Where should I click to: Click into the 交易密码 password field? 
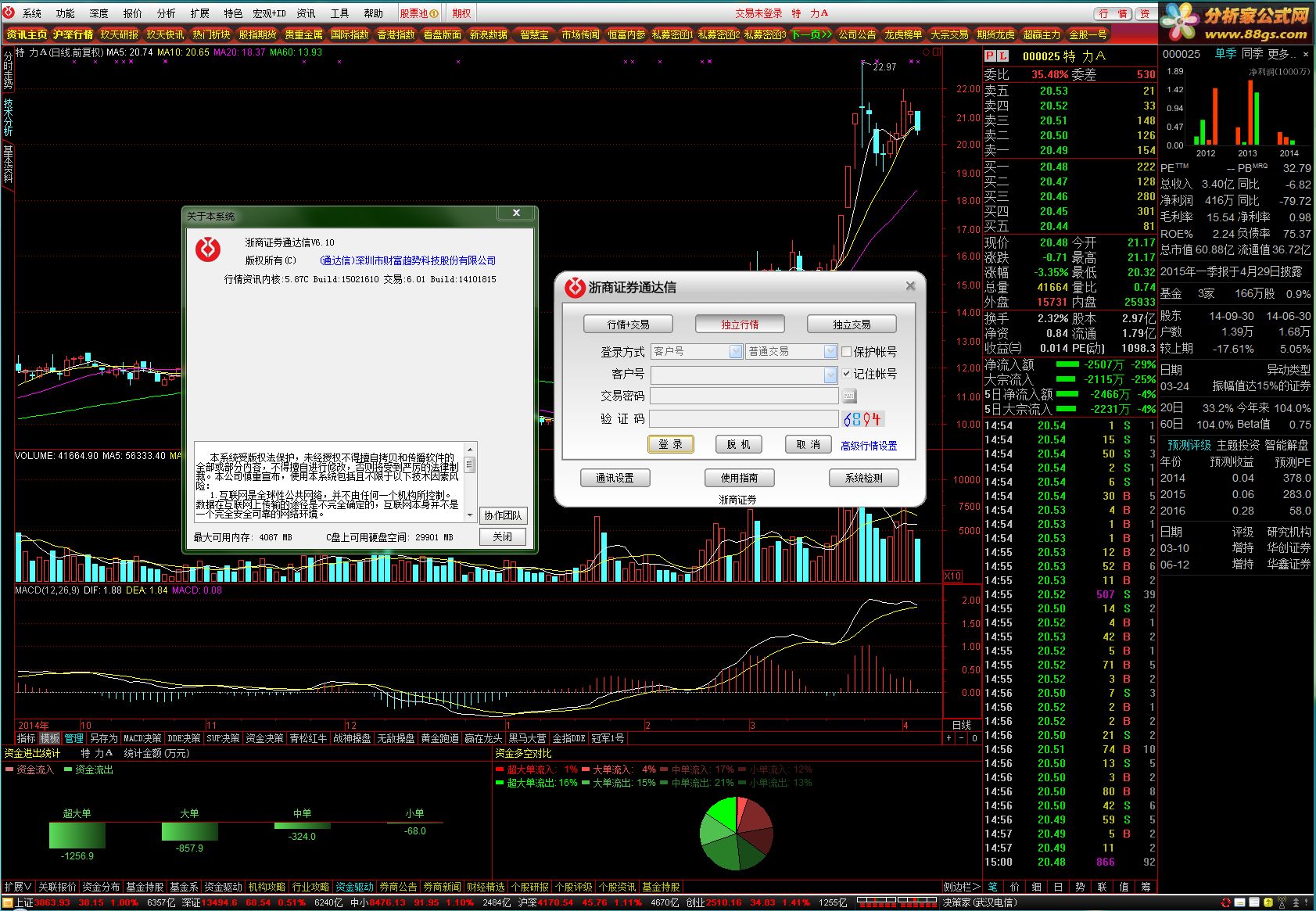(x=744, y=396)
